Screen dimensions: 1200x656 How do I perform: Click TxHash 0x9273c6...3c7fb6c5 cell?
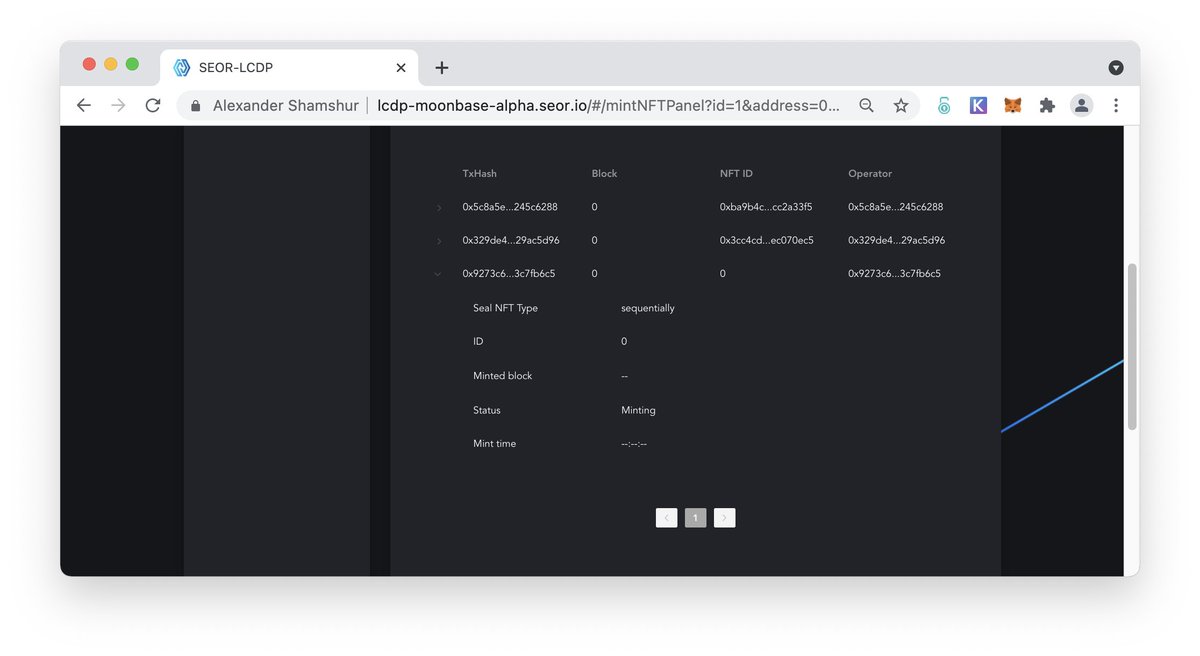click(508, 273)
